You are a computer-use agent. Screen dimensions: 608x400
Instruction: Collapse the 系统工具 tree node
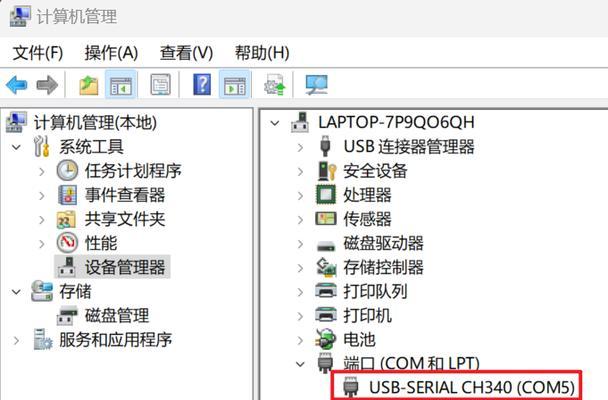tap(16, 147)
